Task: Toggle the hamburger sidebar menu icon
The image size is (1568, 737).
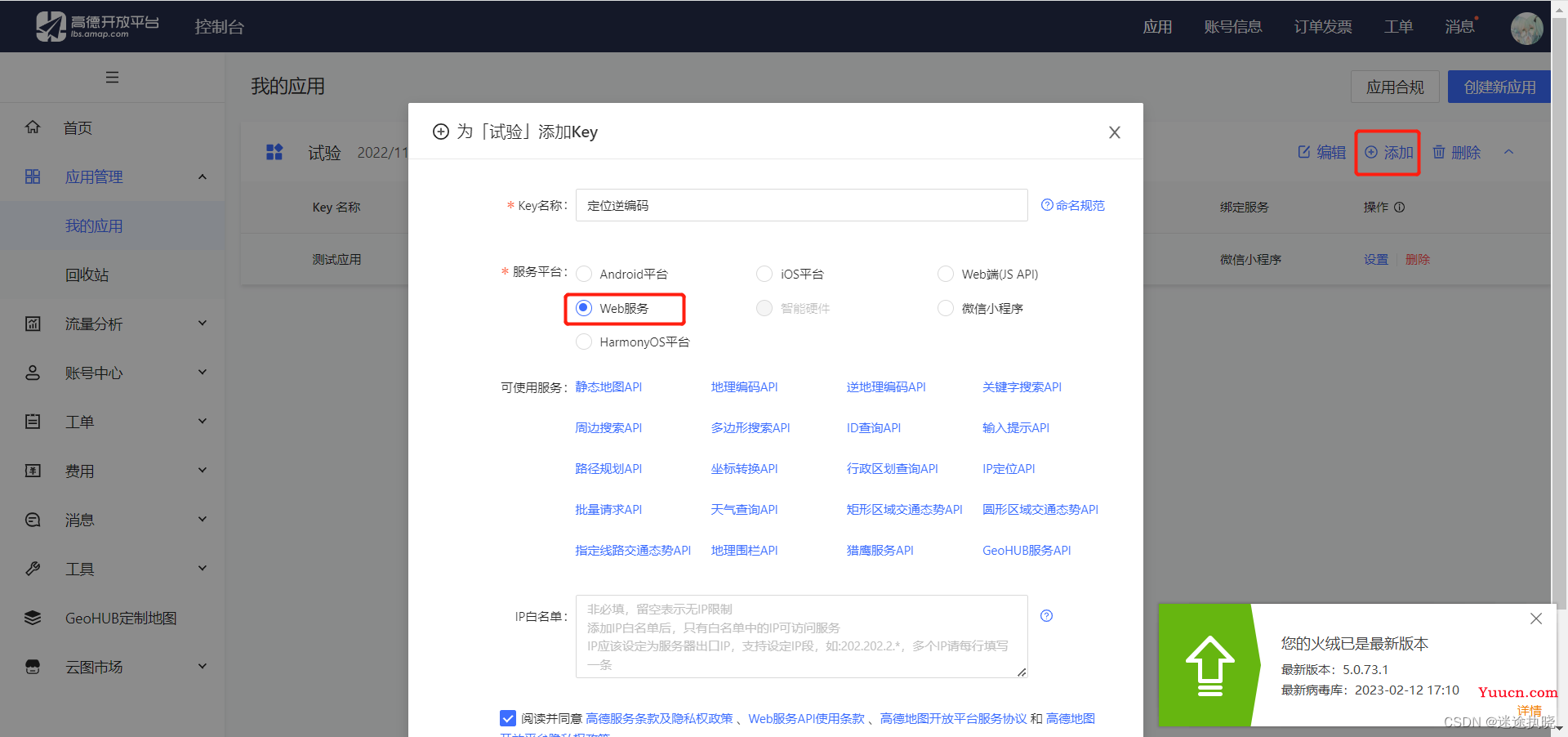Action: coord(113,78)
